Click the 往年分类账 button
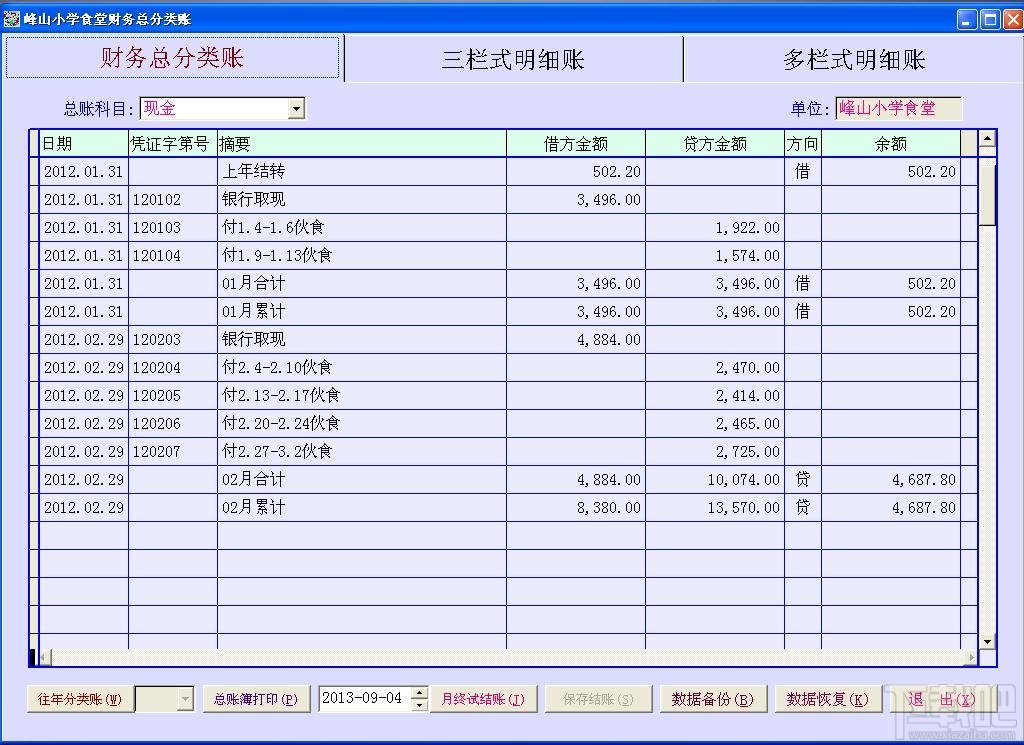 (x=79, y=699)
